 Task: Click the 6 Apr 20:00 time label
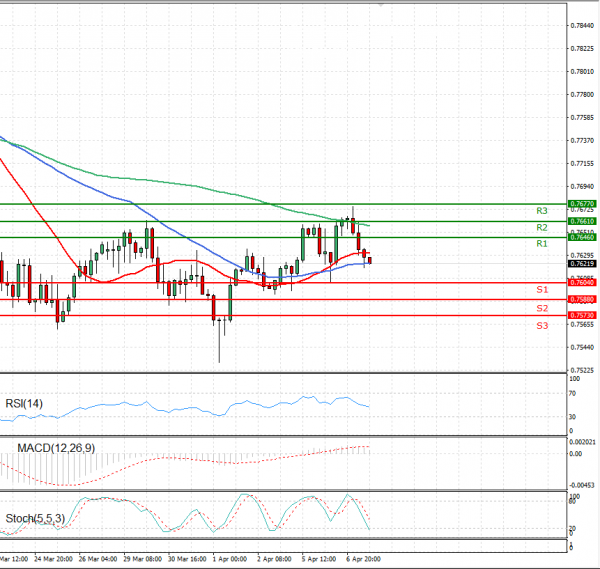point(362,559)
